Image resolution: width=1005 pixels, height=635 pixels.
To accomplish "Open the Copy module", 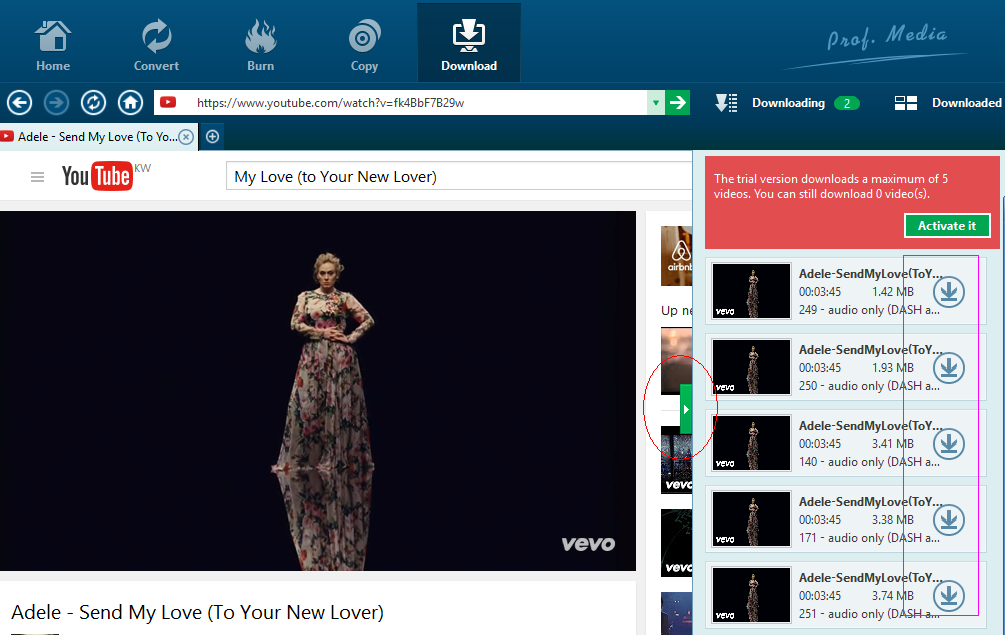I will (364, 45).
